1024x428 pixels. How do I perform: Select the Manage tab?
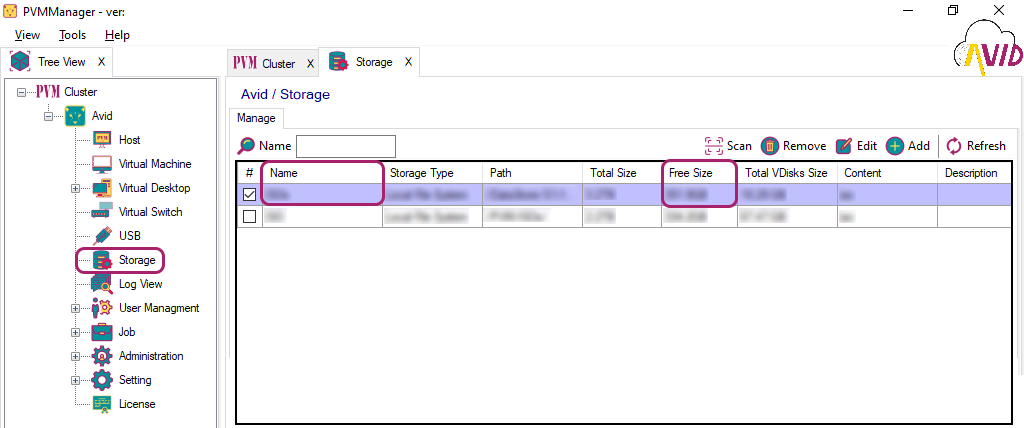click(x=256, y=118)
